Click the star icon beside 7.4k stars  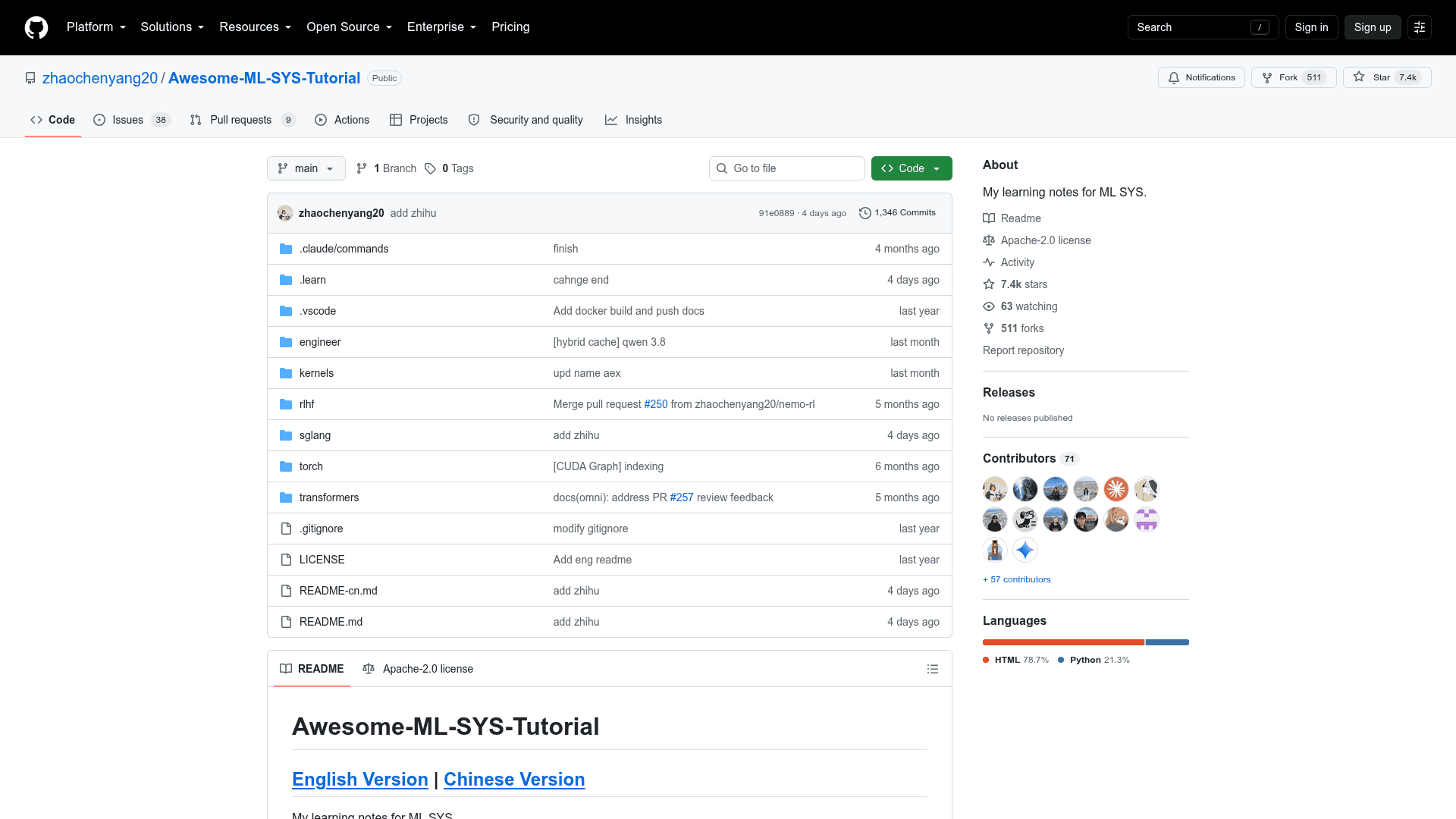[x=989, y=284]
